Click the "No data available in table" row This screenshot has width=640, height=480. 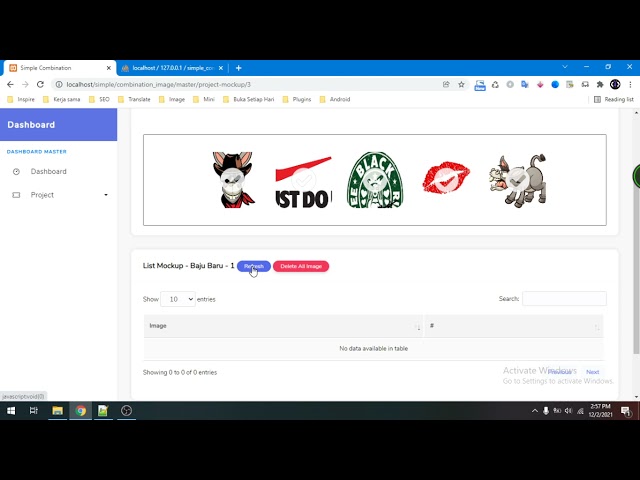pos(373,349)
